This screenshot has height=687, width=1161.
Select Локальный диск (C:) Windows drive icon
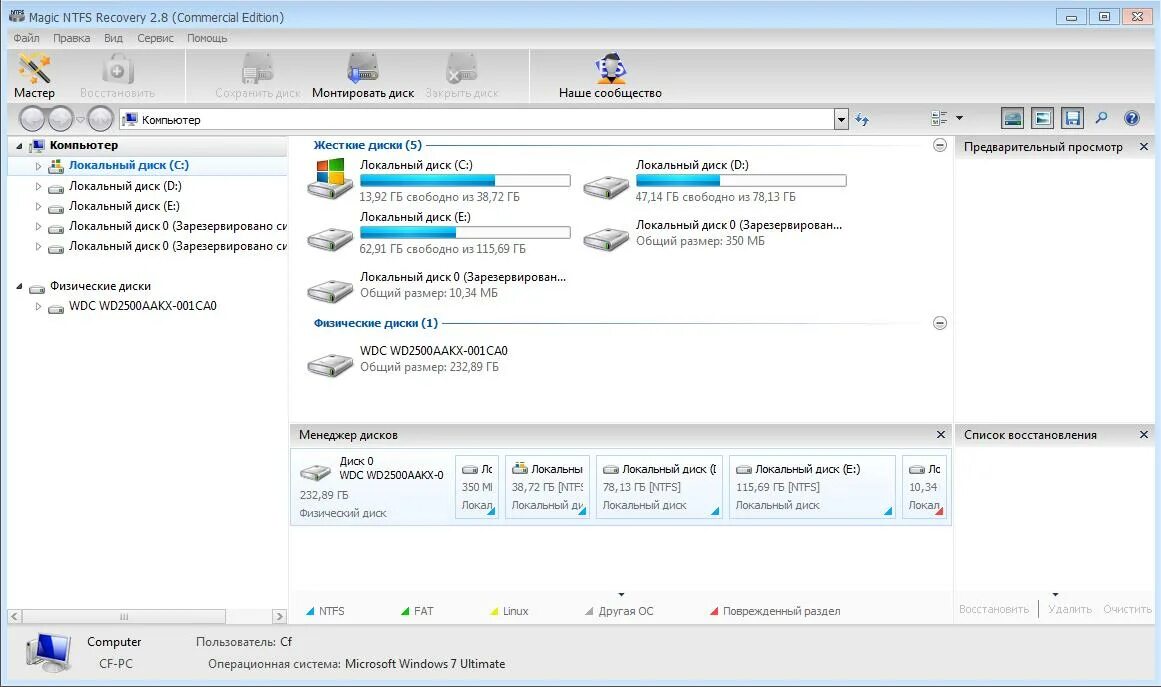(x=329, y=179)
